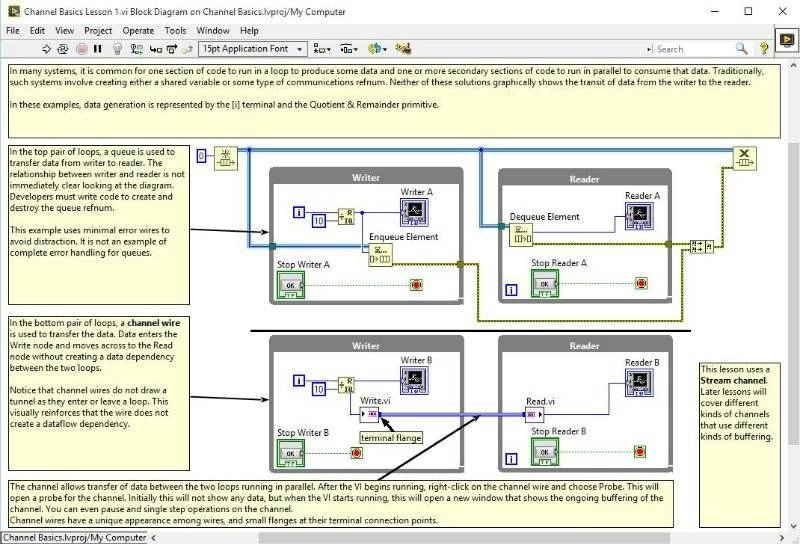Select the Dequeue Element function
The width and height of the screenshot is (800, 544).
(521, 235)
